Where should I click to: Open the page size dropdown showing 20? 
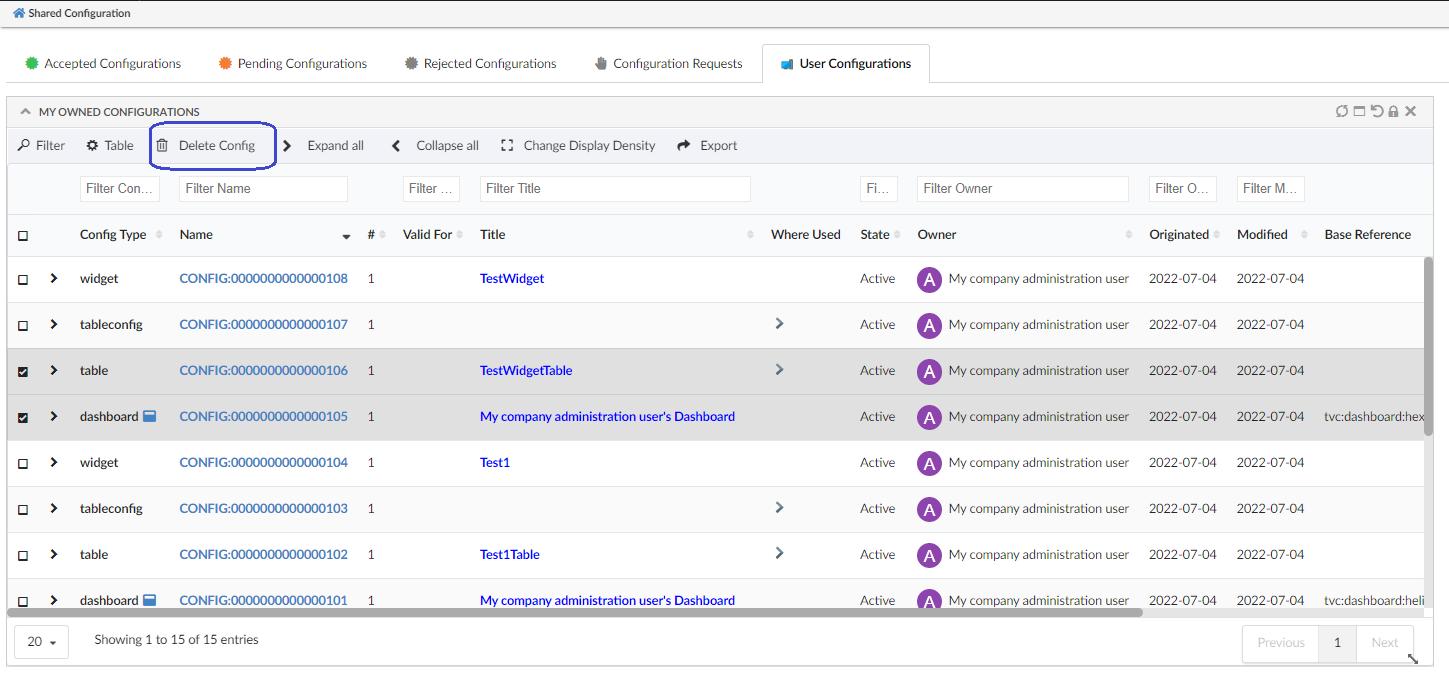coord(41,642)
